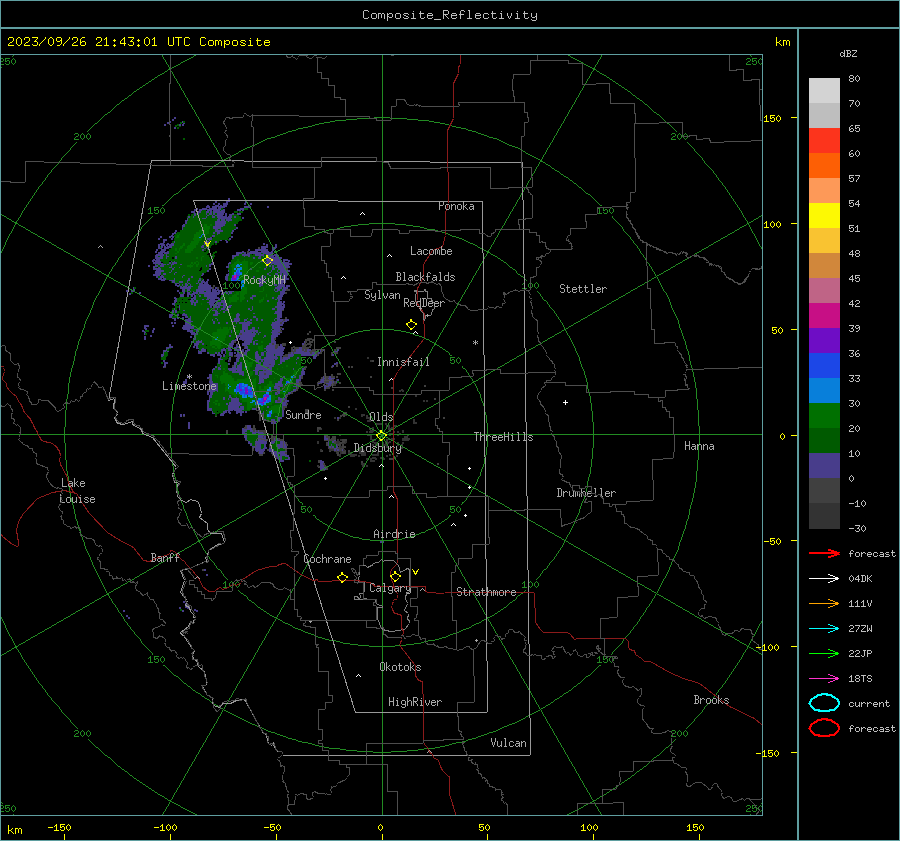Viewport: 900px width, 841px height.
Task: Click the Vulcan label
Action: 508,743
